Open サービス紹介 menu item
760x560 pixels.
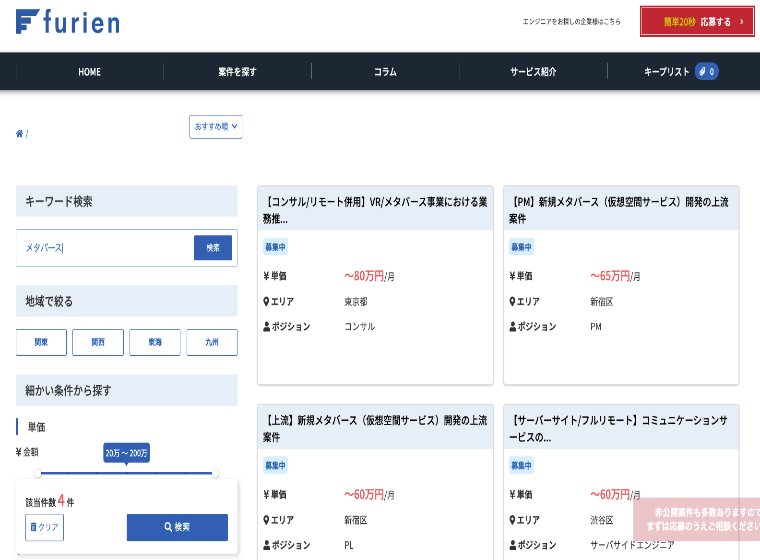pos(533,72)
